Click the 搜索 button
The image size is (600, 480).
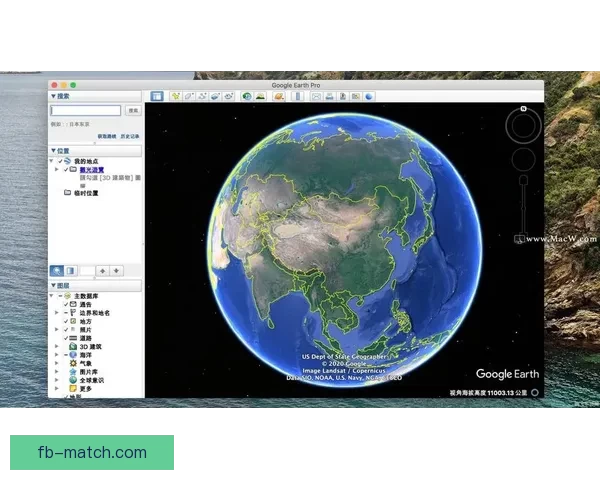(x=133, y=111)
